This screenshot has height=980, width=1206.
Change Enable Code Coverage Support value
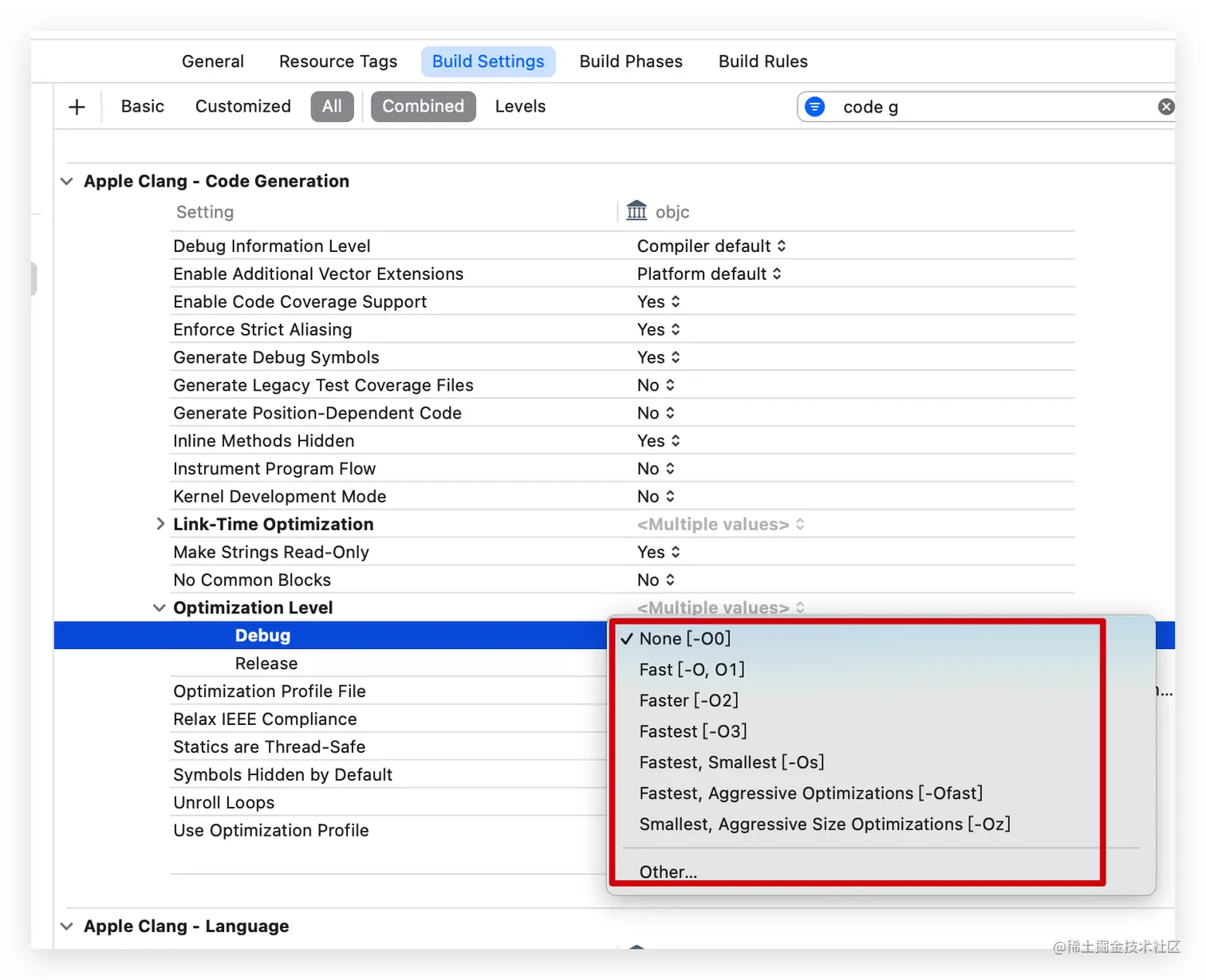(x=659, y=302)
